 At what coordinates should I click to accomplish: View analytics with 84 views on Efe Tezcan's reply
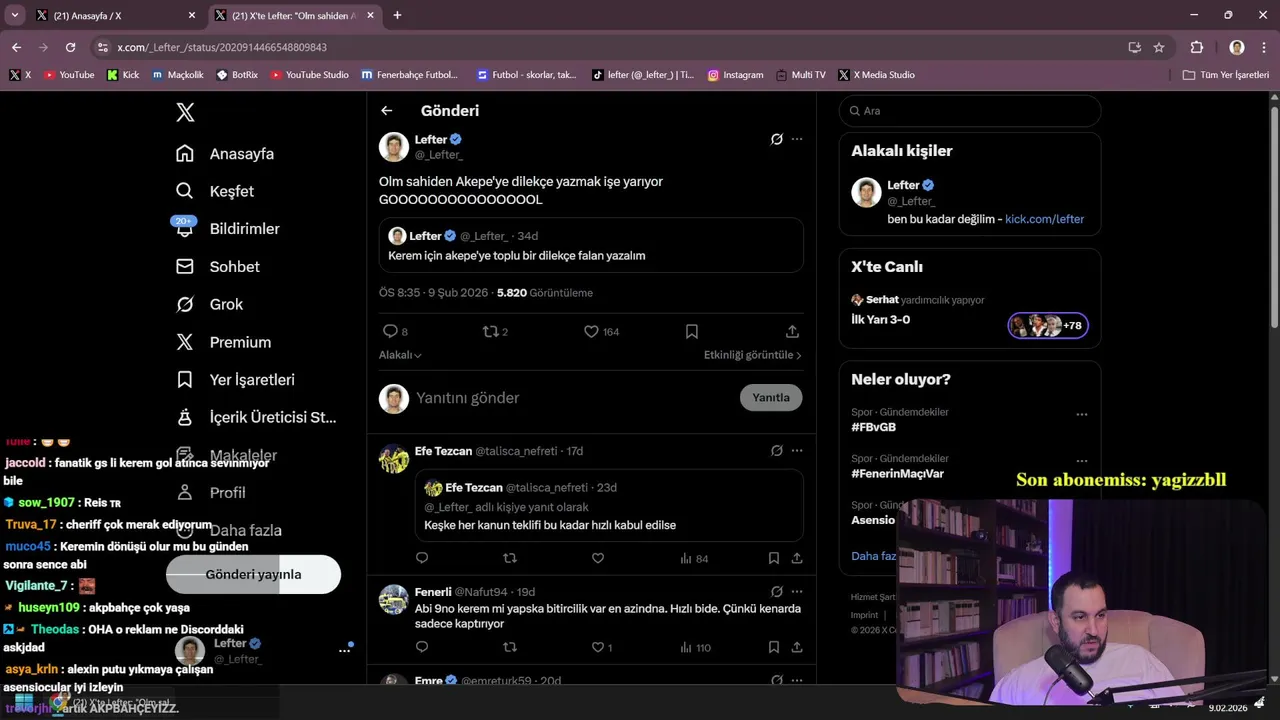tap(694, 558)
